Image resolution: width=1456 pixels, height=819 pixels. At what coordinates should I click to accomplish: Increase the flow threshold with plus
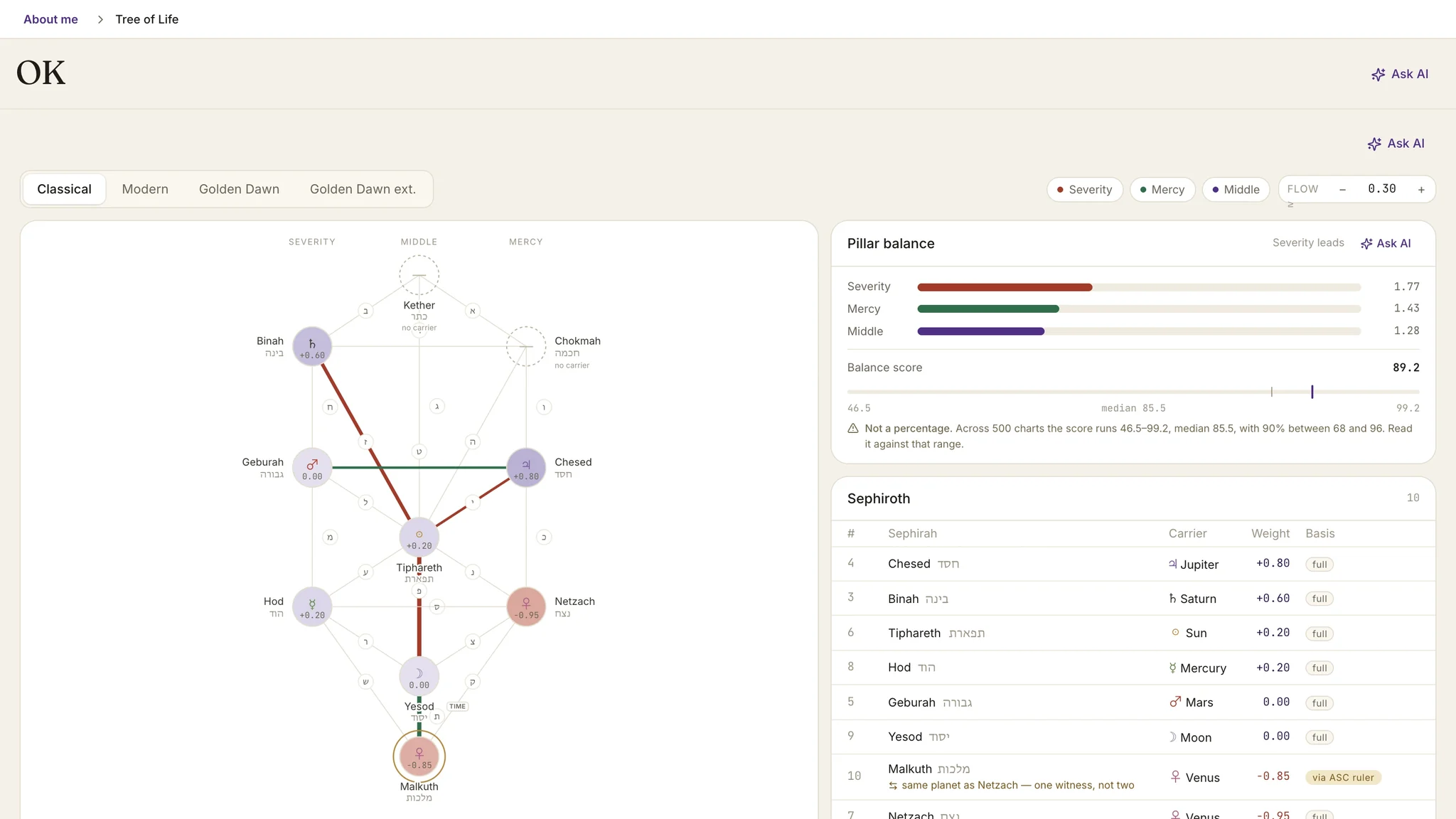coord(1421,189)
